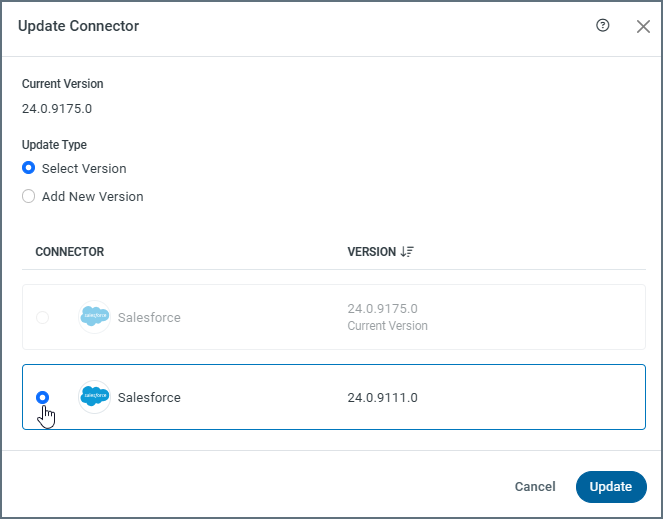This screenshot has height=519, width=663.
Task: Sort by the VERSION column header
Action: pyautogui.click(x=371, y=252)
